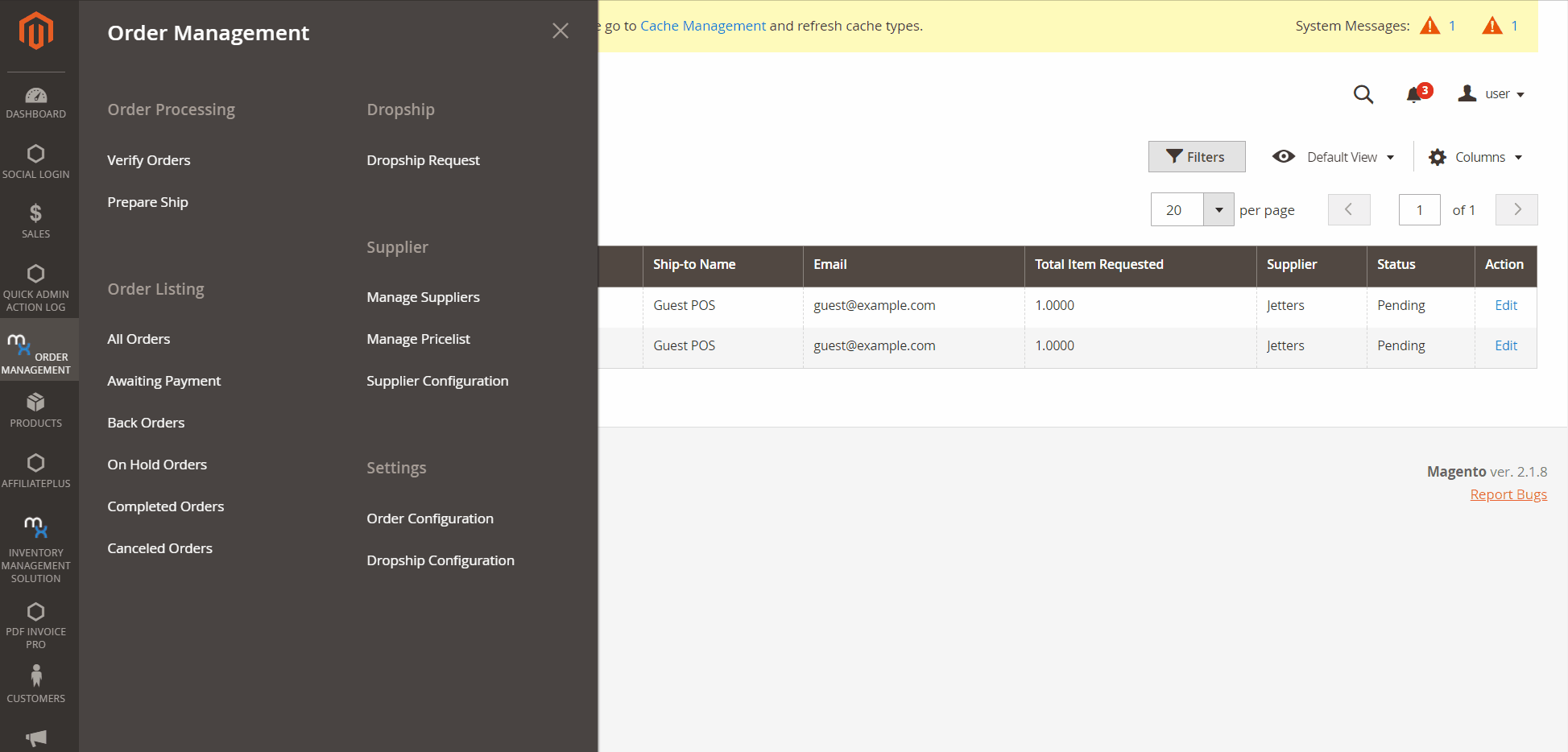
Task: Sort by Email column header
Action: (913, 267)
